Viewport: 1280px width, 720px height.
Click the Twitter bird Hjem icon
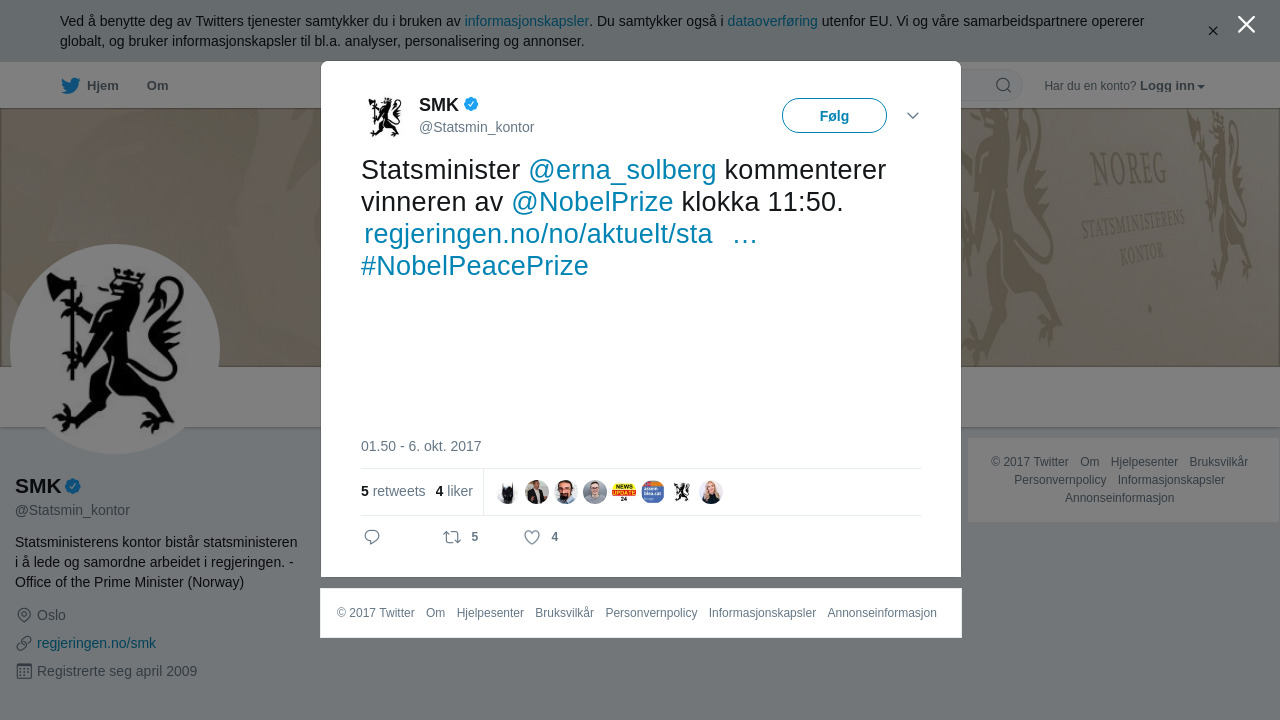(x=70, y=86)
